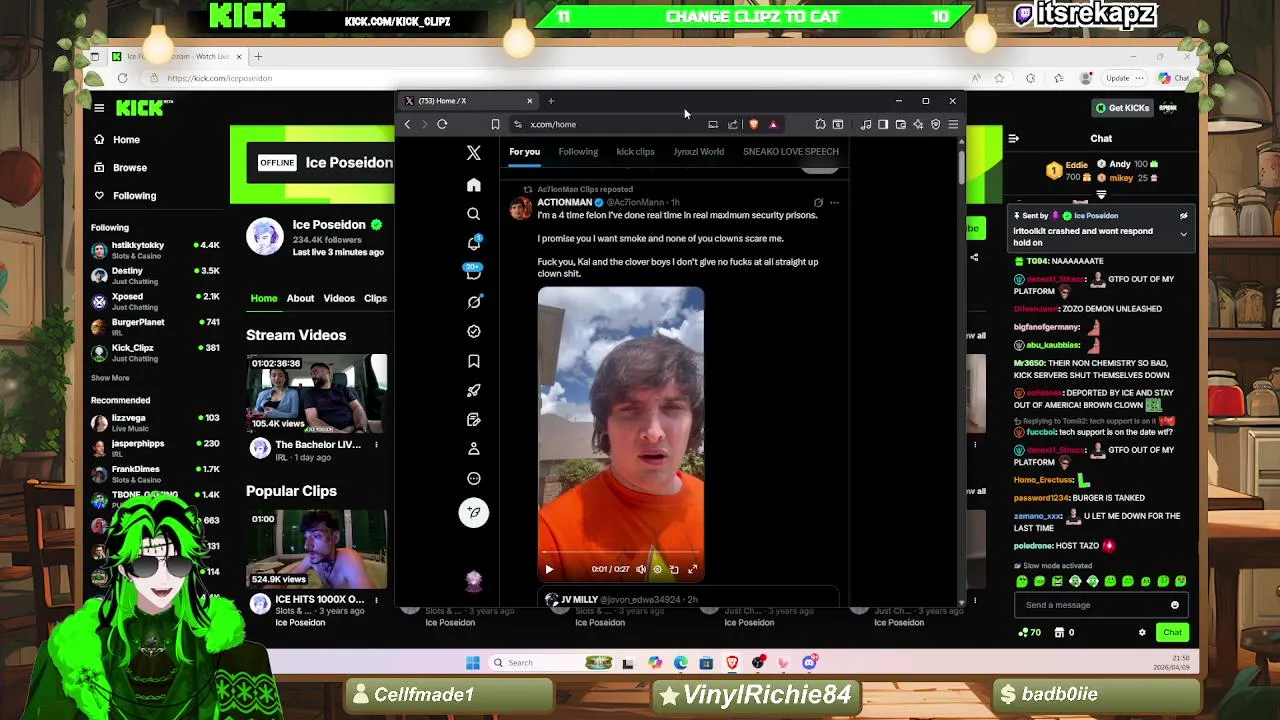The width and height of the screenshot is (1280, 720).
Task: Open the More circle icon in X sidebar
Action: coord(474,478)
